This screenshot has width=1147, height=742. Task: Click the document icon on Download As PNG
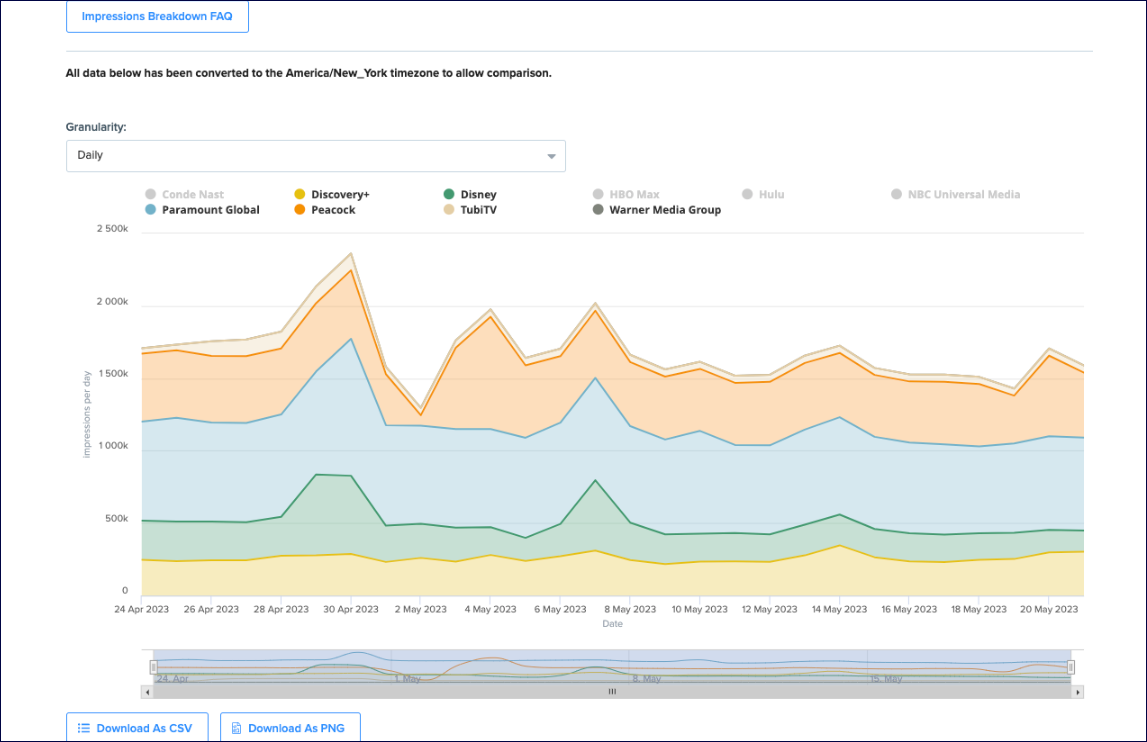tap(237, 727)
